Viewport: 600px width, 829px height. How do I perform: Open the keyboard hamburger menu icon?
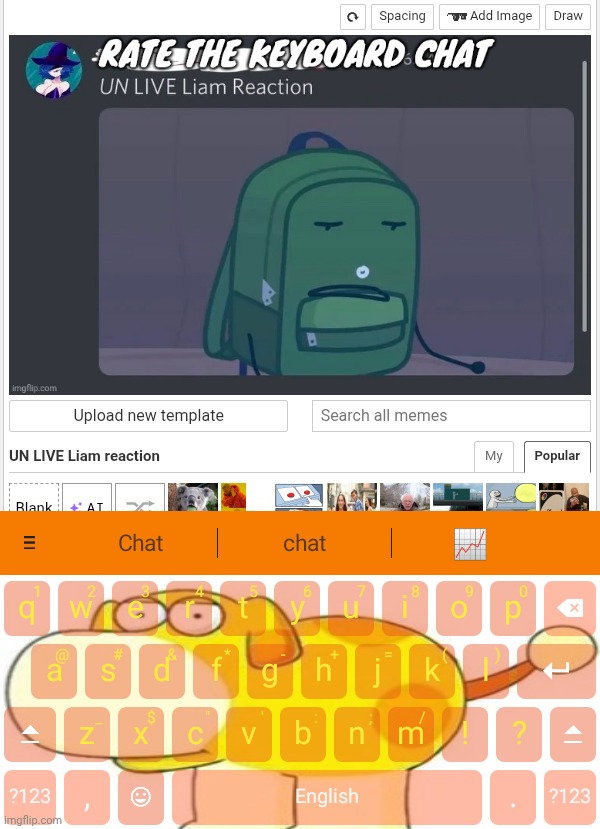coord(30,543)
